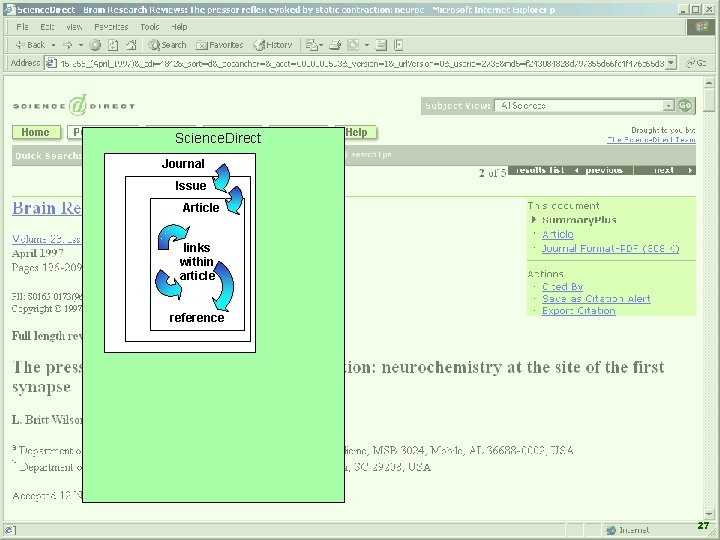
Task: Click the Internet zone status bar icon
Action: (610, 530)
